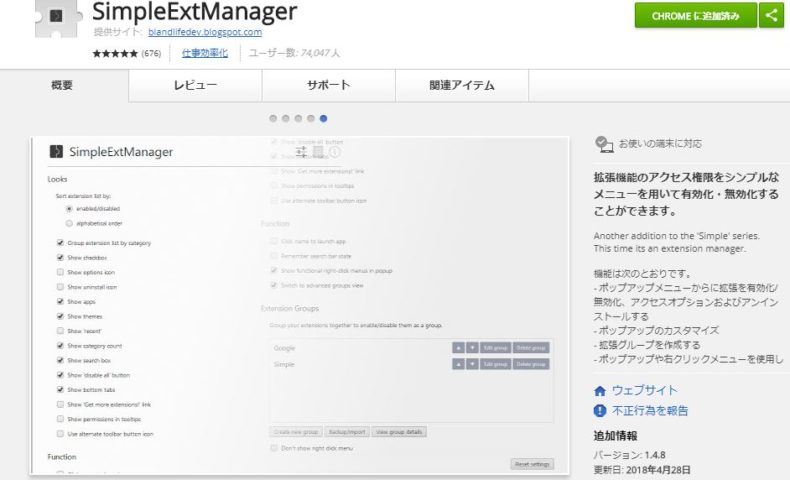Open the 概要 tab
The image size is (790, 480).
(x=64, y=86)
